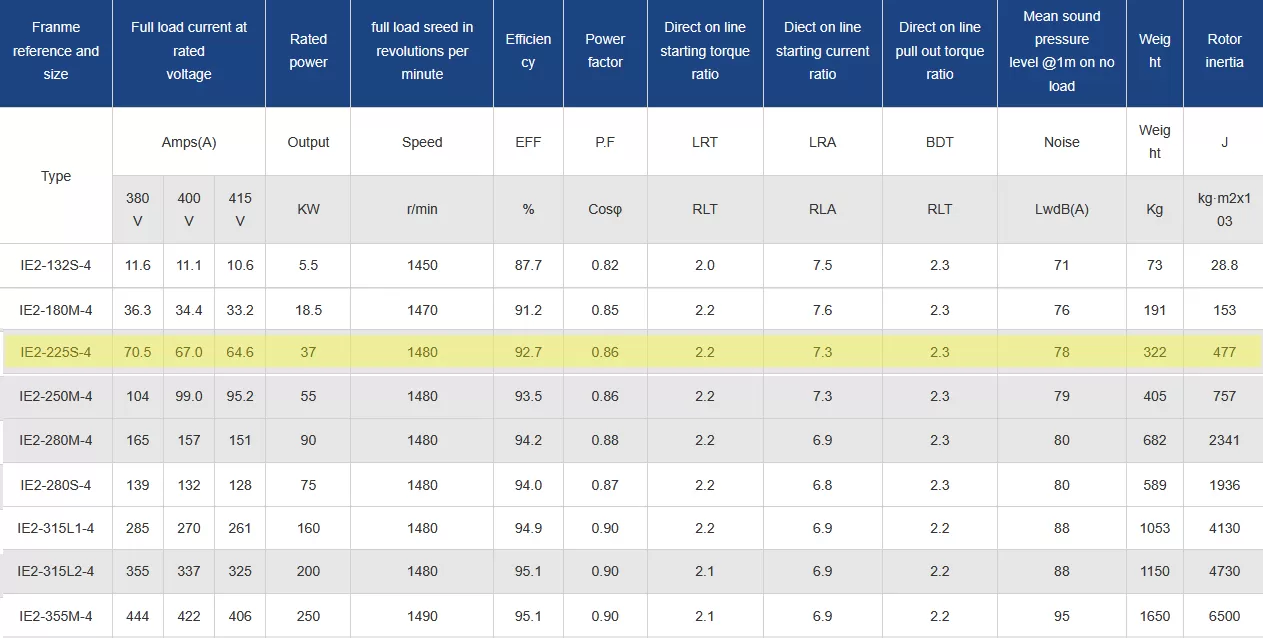The image size is (1263, 638).
Task: Click the 1650 weight value
Action: (1155, 616)
